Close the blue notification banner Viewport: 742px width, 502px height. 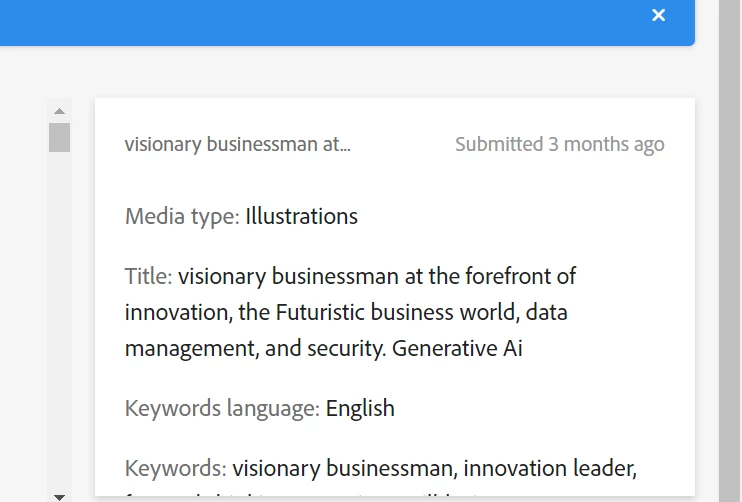[658, 15]
